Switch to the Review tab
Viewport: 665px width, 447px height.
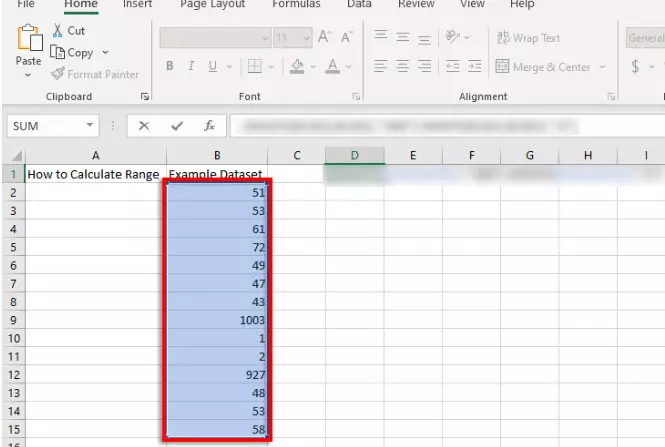416,4
